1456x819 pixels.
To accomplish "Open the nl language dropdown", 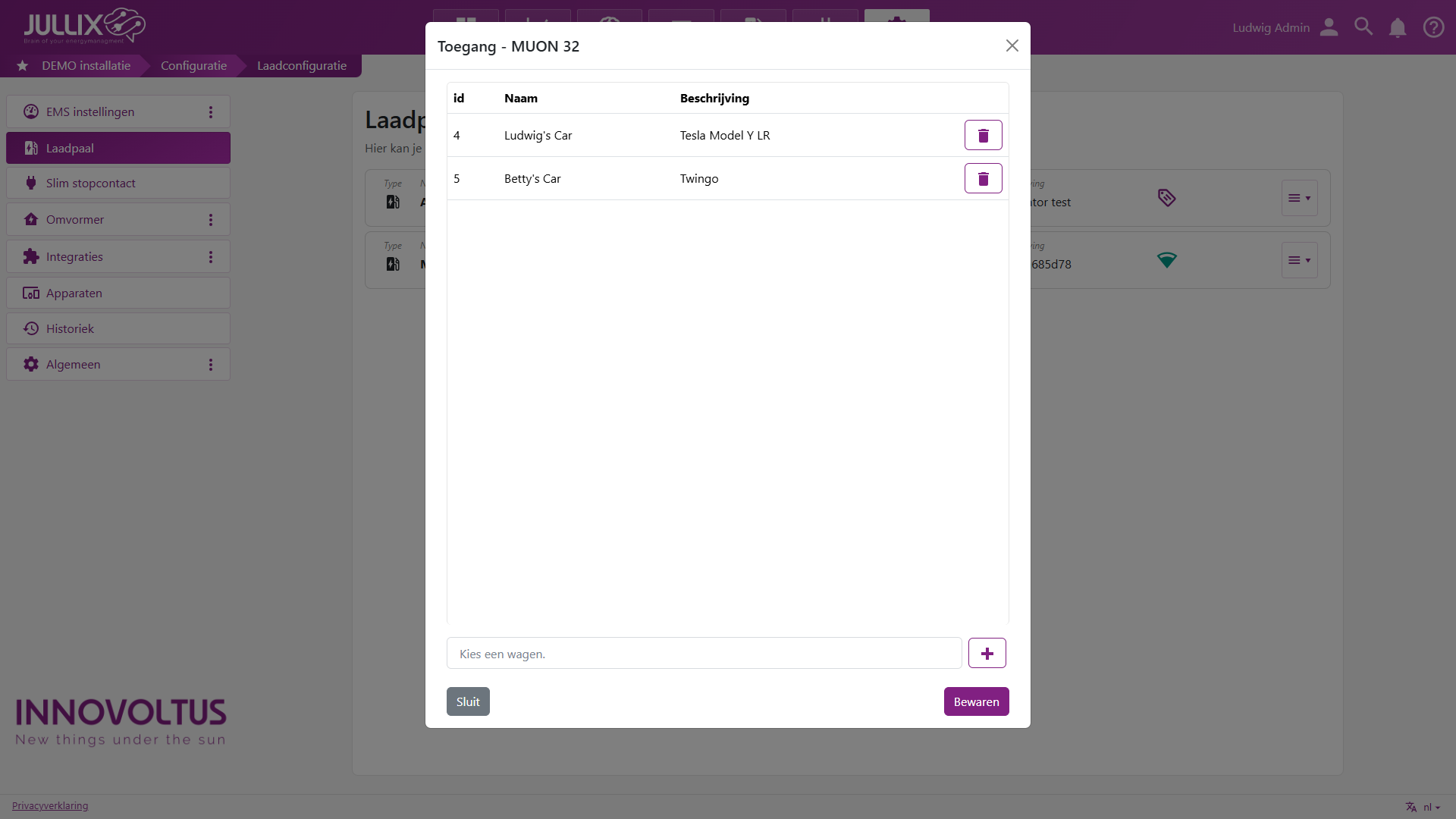I will [x=1430, y=807].
